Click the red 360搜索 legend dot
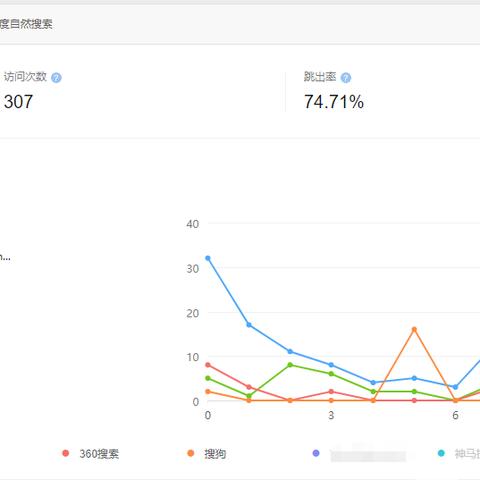 (x=66, y=453)
